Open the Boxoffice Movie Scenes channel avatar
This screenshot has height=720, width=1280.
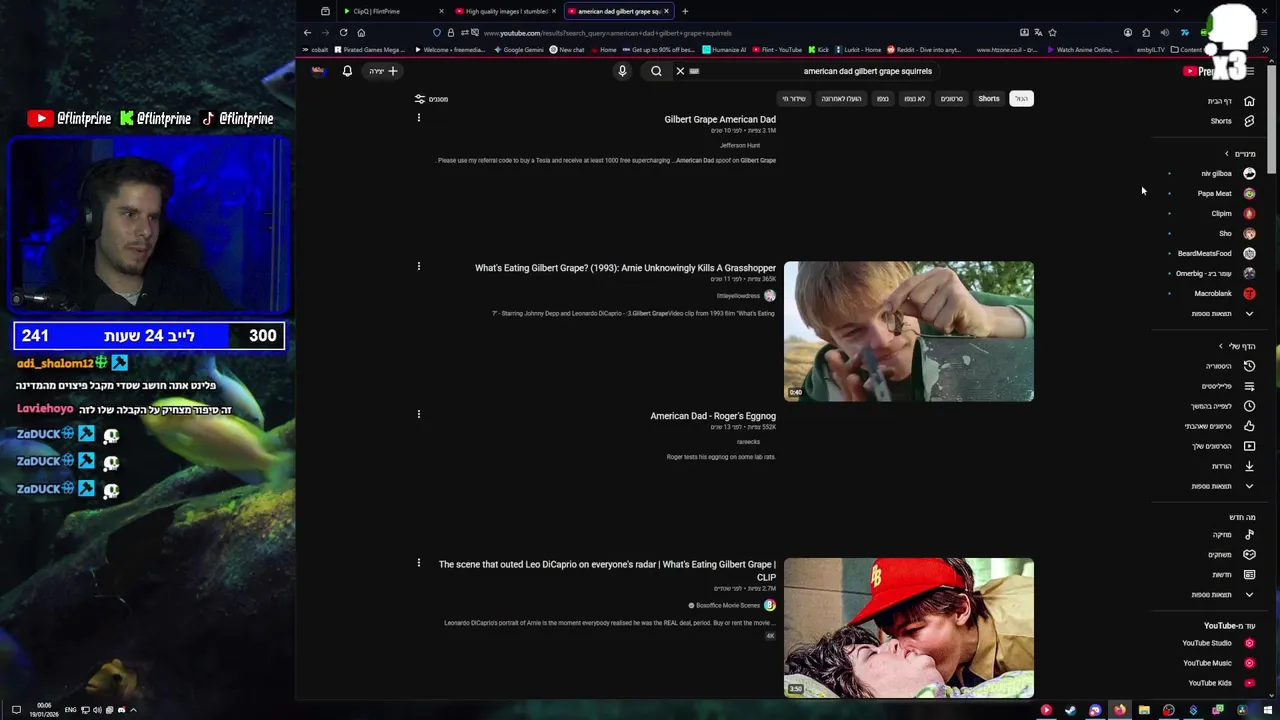tap(770, 605)
